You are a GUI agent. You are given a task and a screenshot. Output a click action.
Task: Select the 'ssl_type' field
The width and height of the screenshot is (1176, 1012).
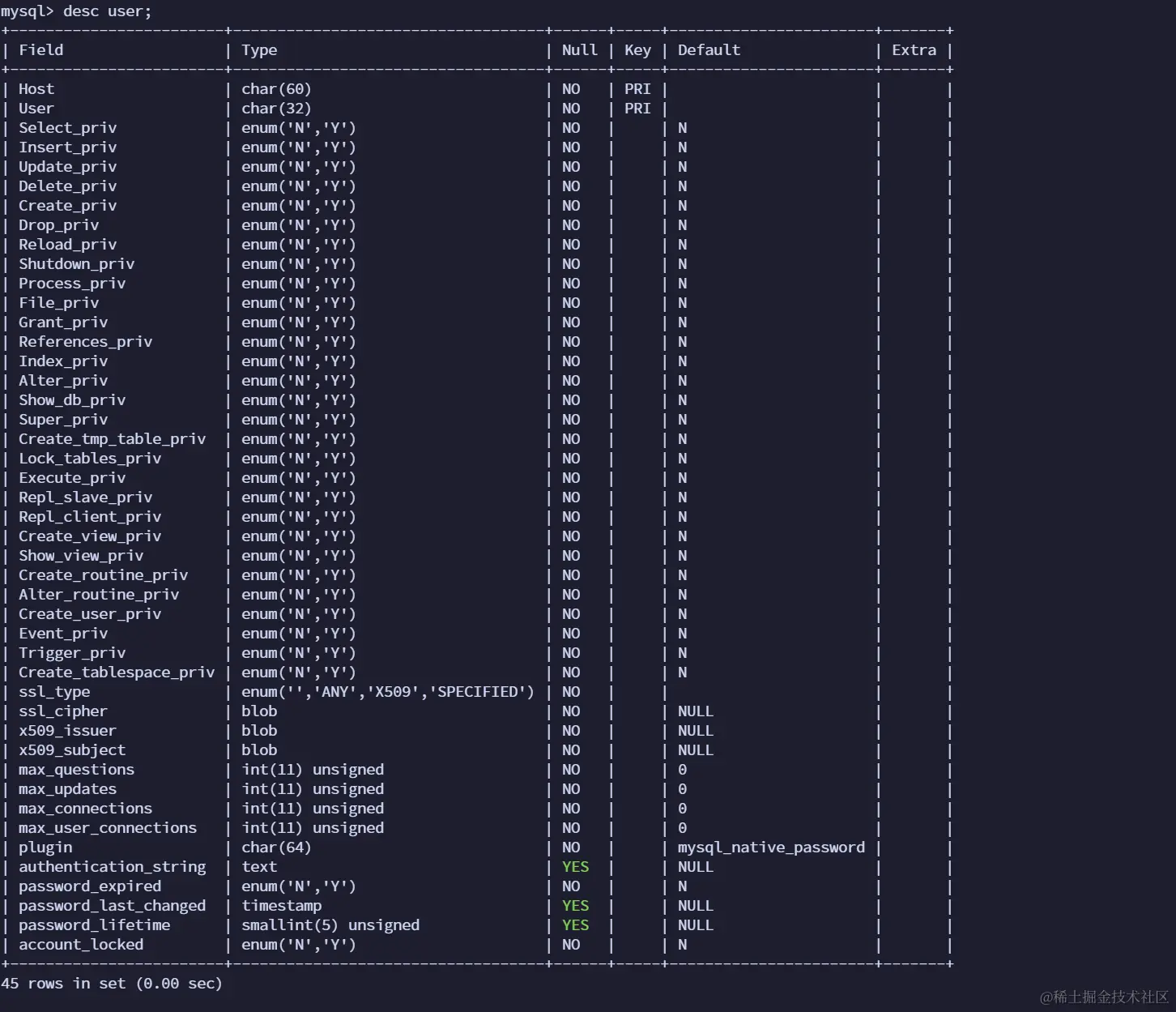click(54, 692)
